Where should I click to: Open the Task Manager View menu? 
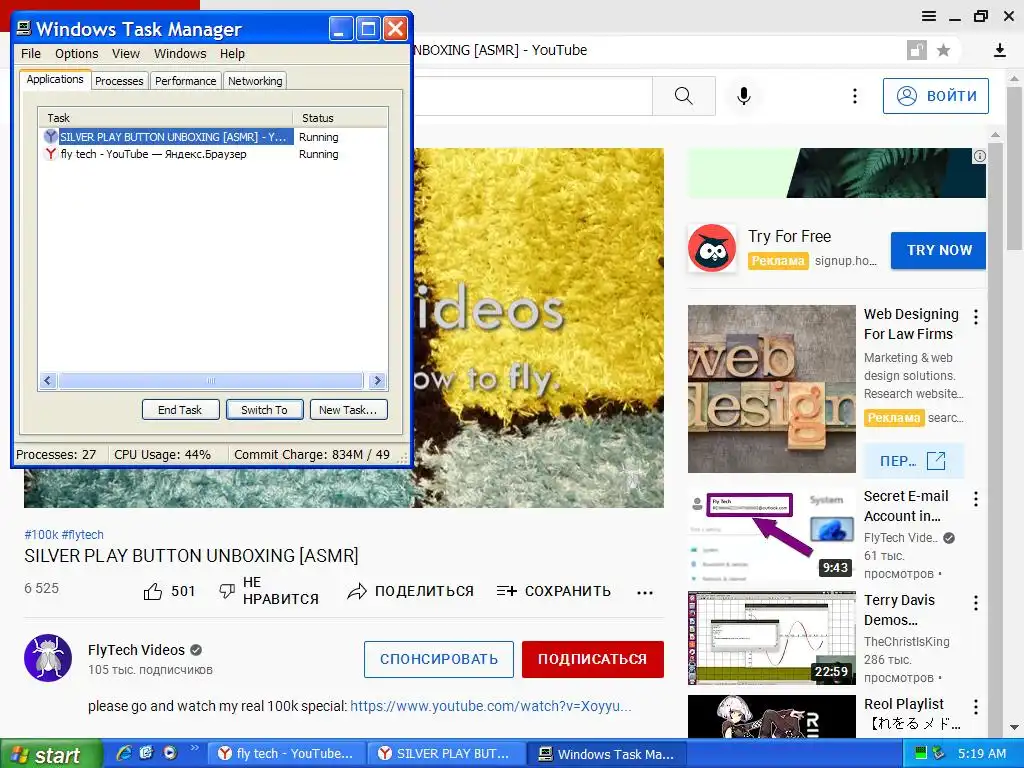point(125,54)
